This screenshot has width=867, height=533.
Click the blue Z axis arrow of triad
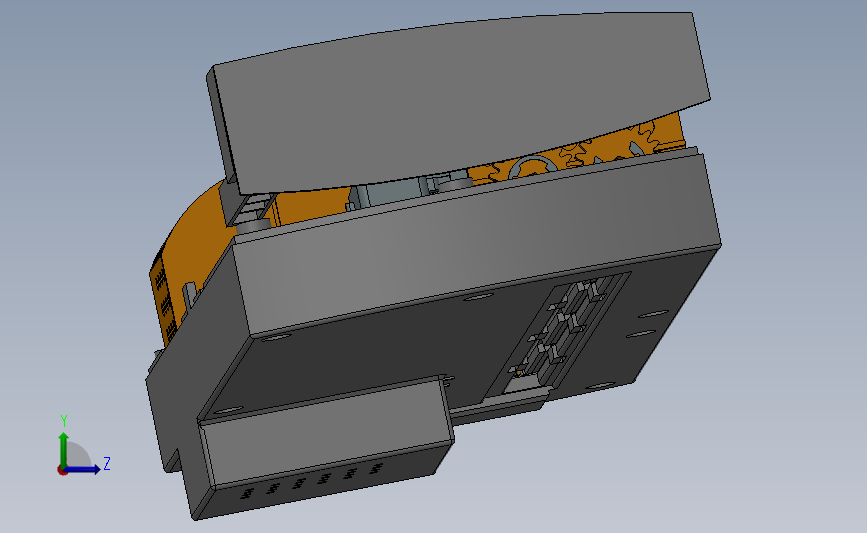[x=83, y=470]
